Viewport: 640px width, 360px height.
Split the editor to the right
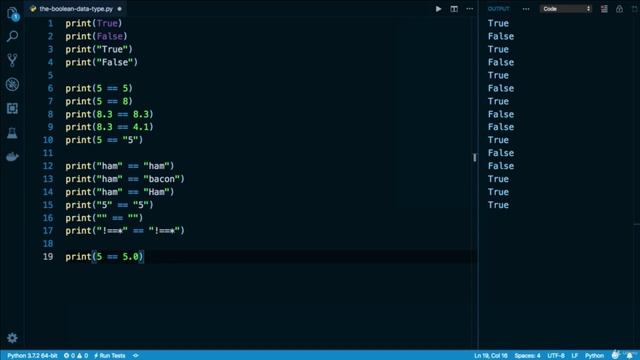(454, 9)
